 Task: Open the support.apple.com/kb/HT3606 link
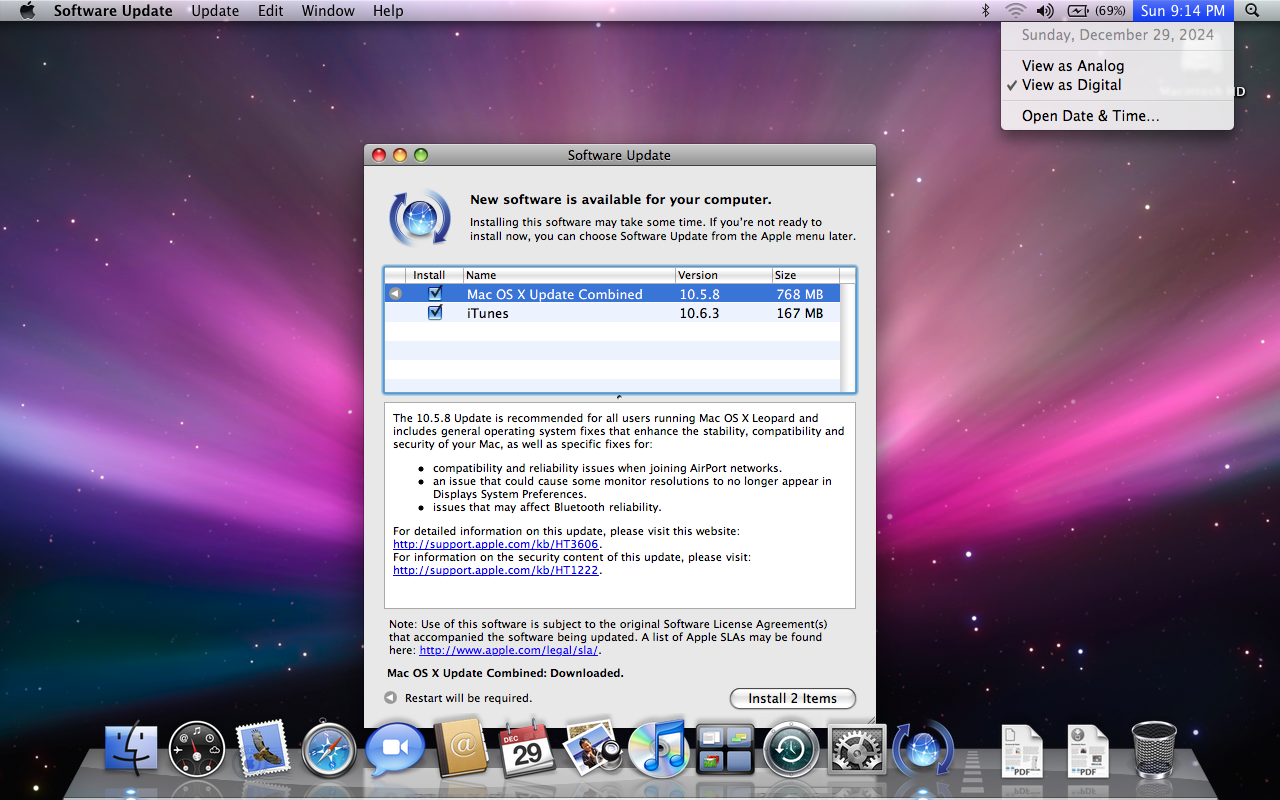pos(495,544)
